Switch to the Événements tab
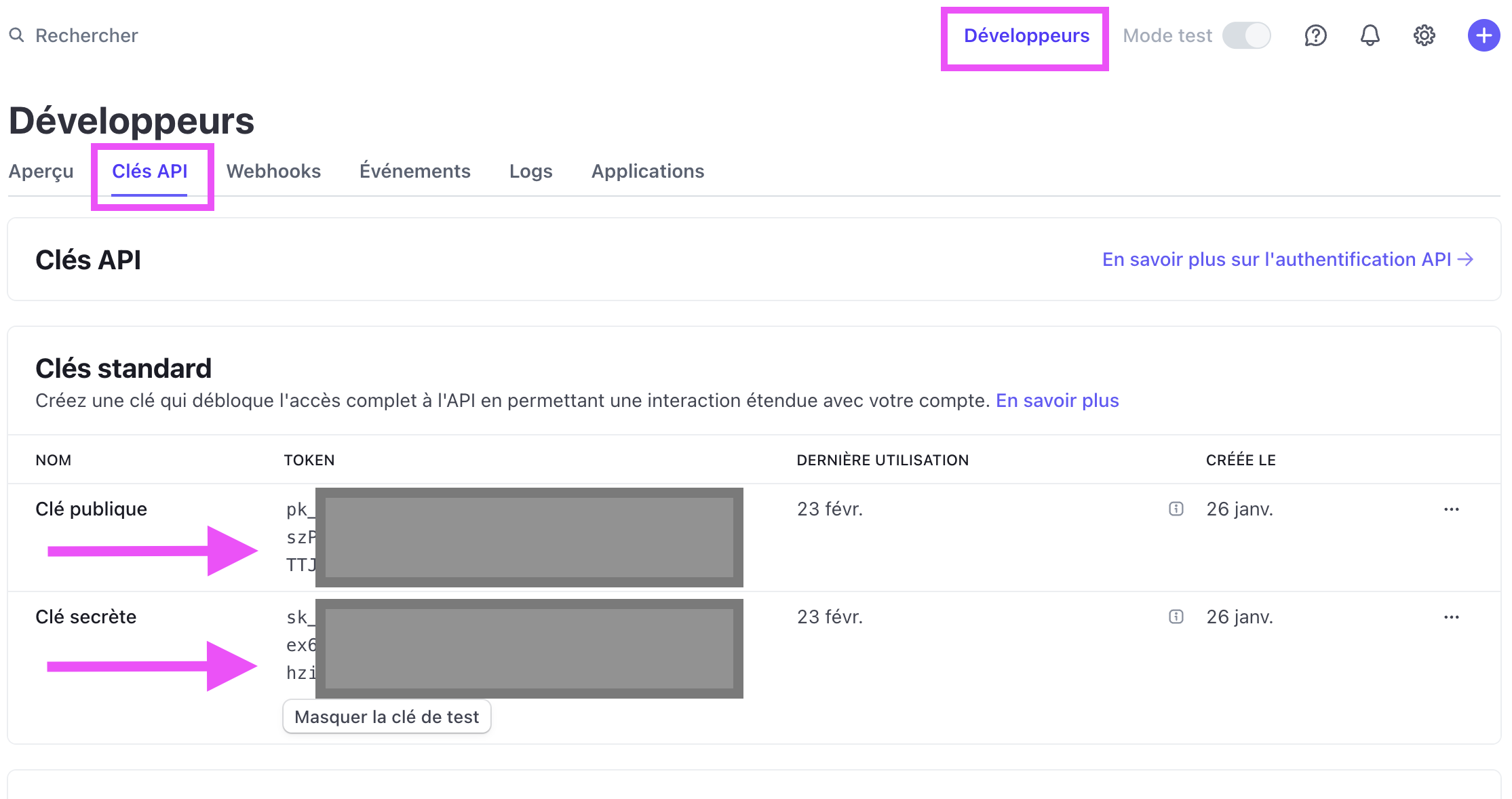The height and width of the screenshot is (799, 1512). point(414,171)
